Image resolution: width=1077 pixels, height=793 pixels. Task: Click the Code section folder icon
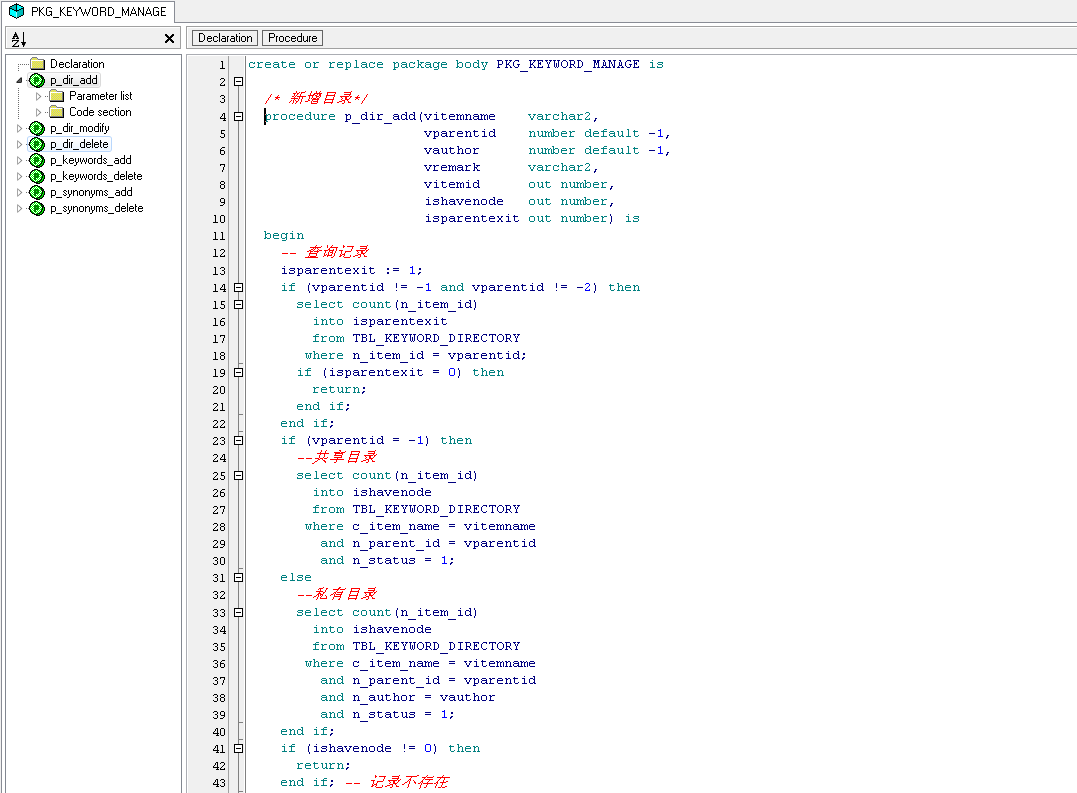(57, 112)
